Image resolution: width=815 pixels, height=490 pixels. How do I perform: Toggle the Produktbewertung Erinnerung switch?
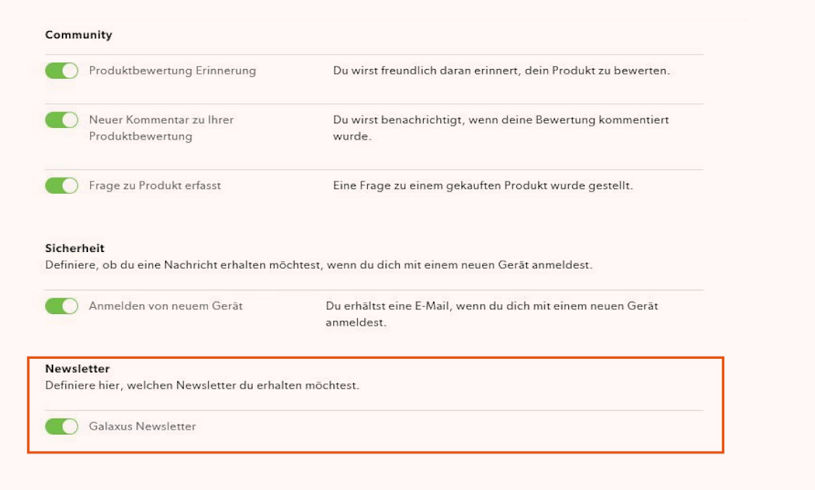click(61, 71)
